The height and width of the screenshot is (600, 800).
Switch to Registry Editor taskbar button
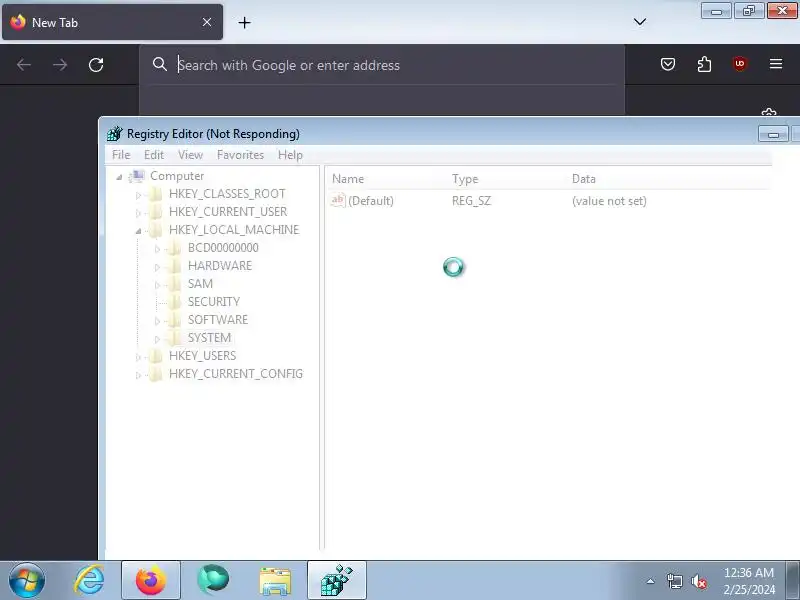pos(337,580)
